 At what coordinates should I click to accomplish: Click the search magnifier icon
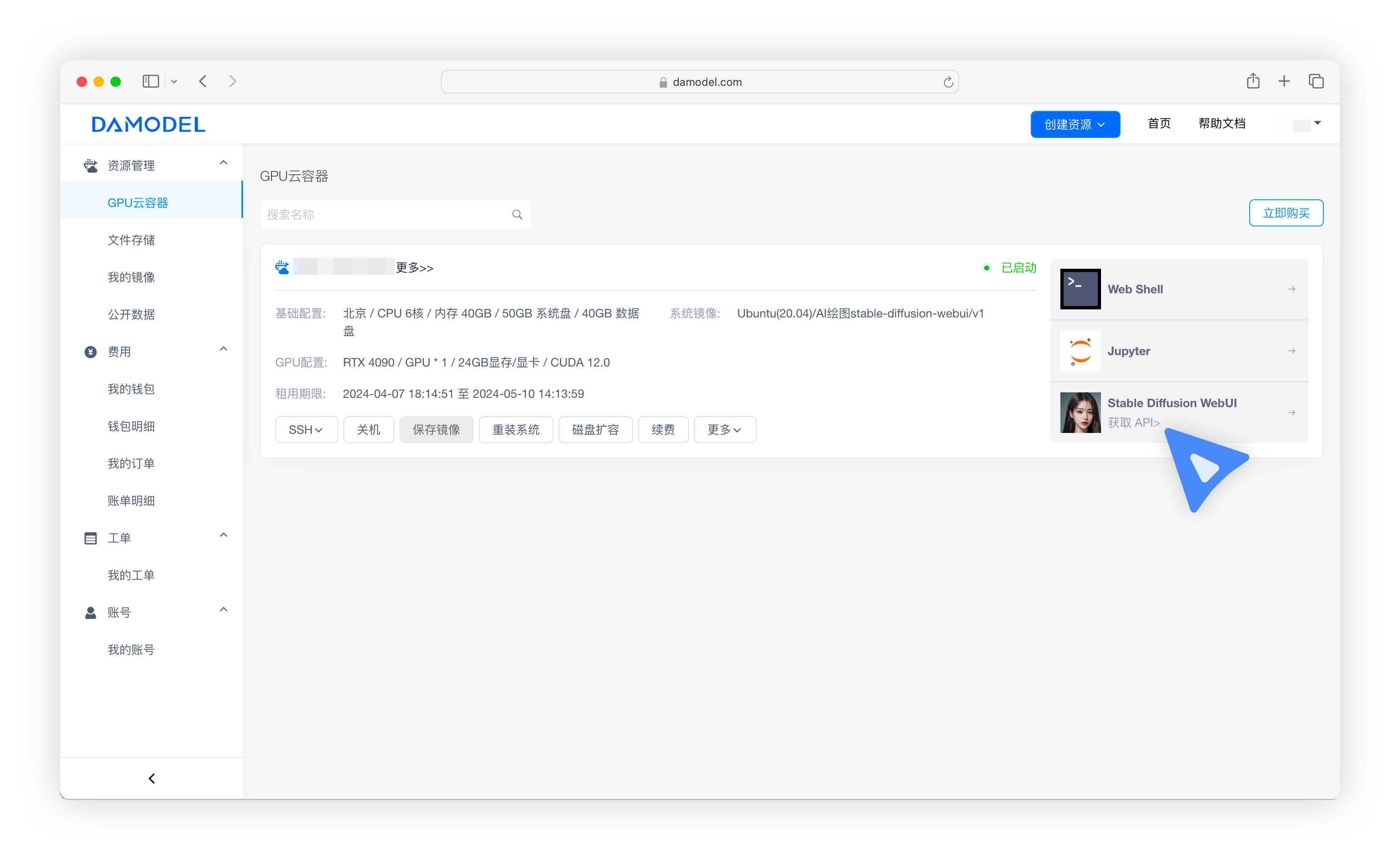pos(517,215)
